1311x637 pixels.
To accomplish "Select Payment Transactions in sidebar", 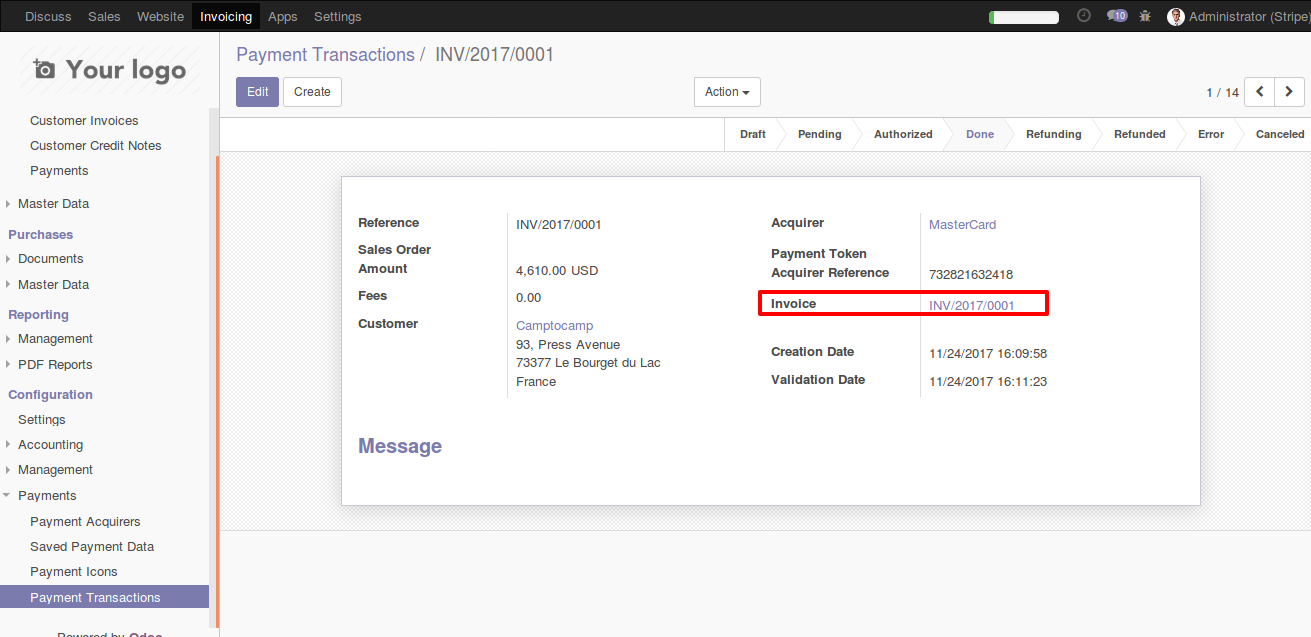I will [104, 597].
